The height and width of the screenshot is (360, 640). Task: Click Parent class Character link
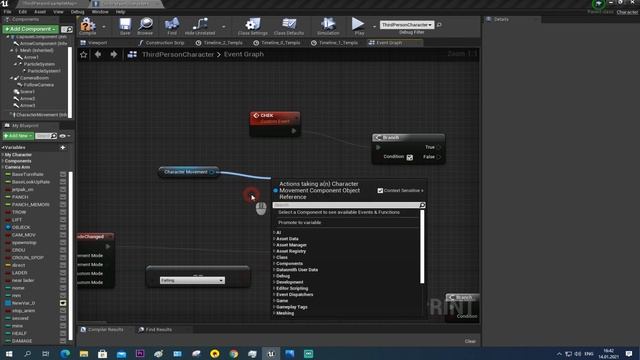pos(627,12)
